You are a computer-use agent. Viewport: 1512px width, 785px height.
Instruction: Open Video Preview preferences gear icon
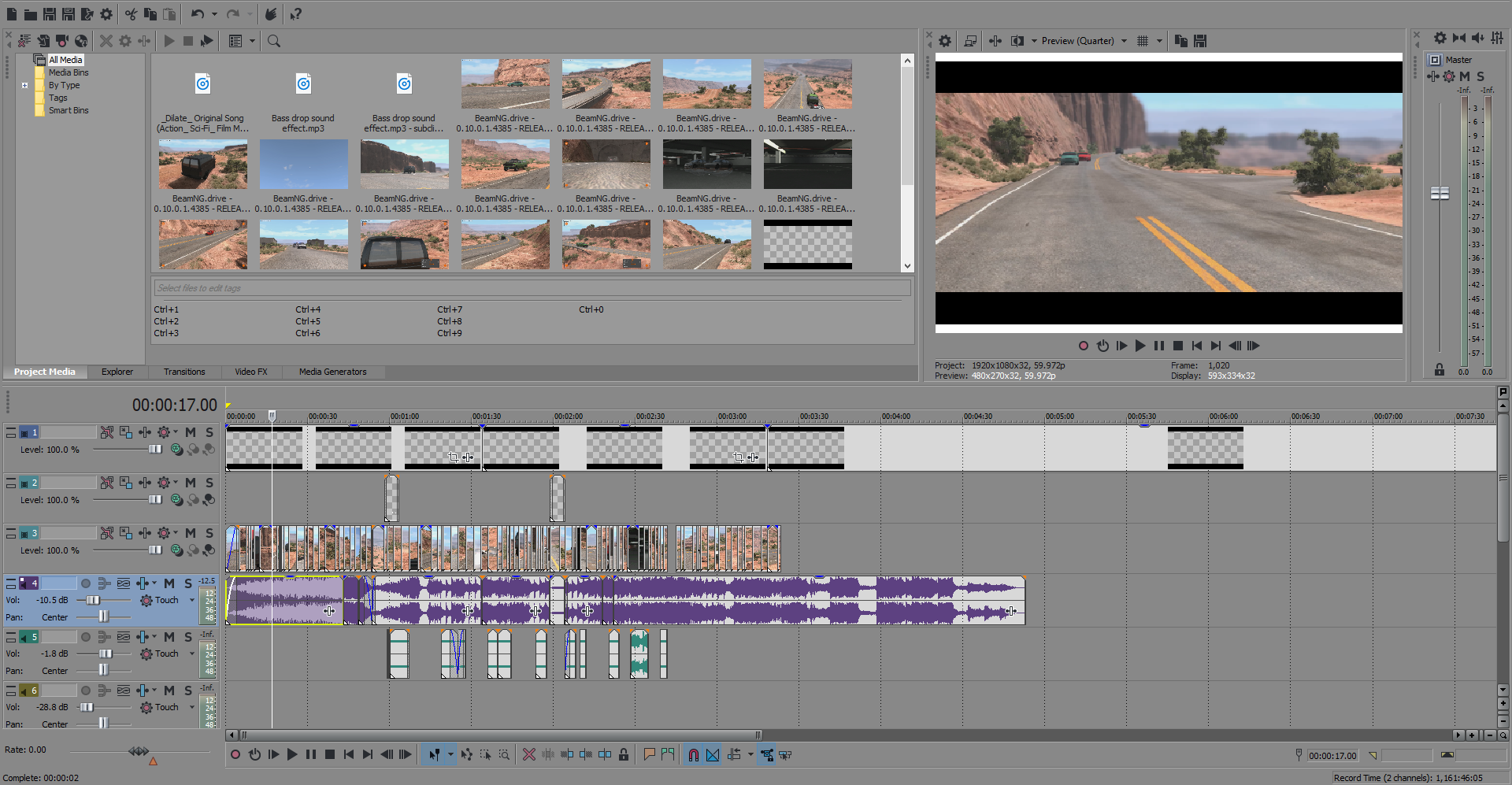coord(945,41)
